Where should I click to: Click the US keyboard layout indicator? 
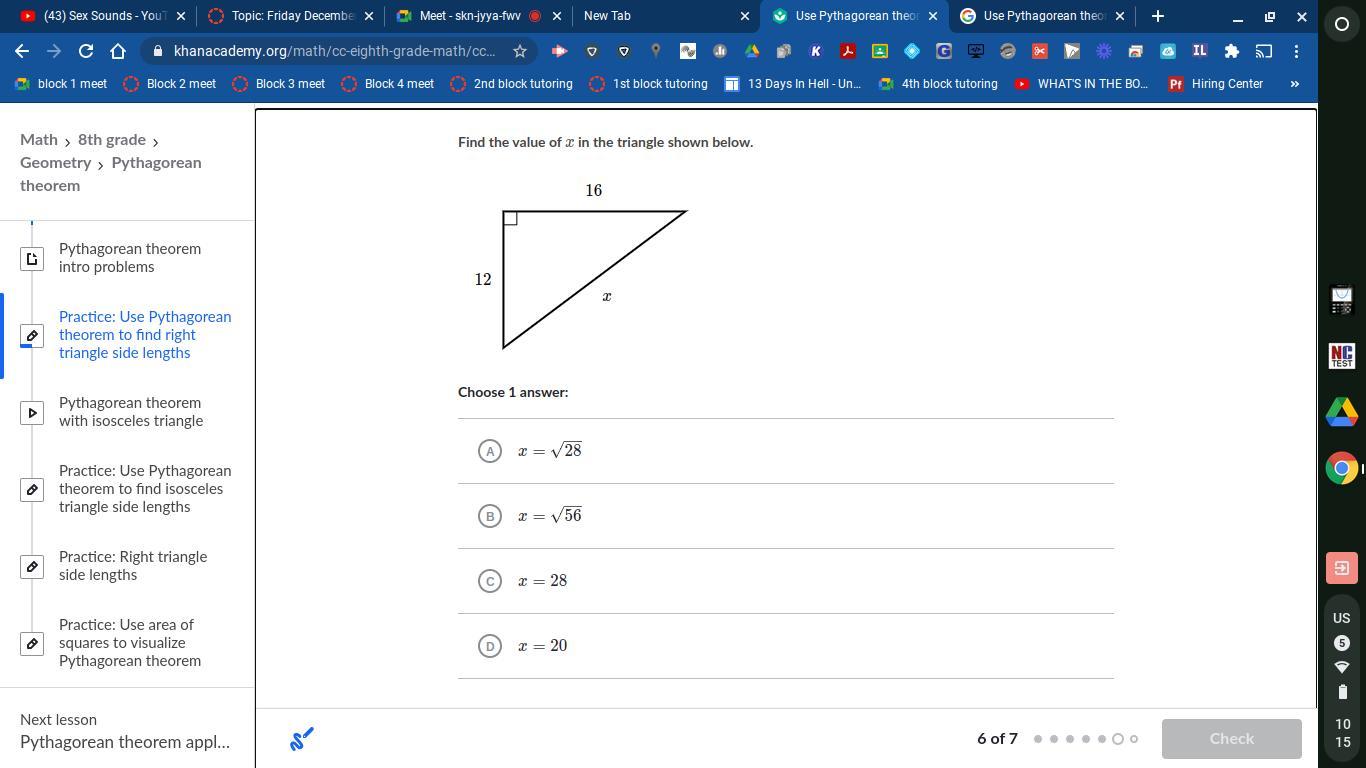pos(1342,618)
